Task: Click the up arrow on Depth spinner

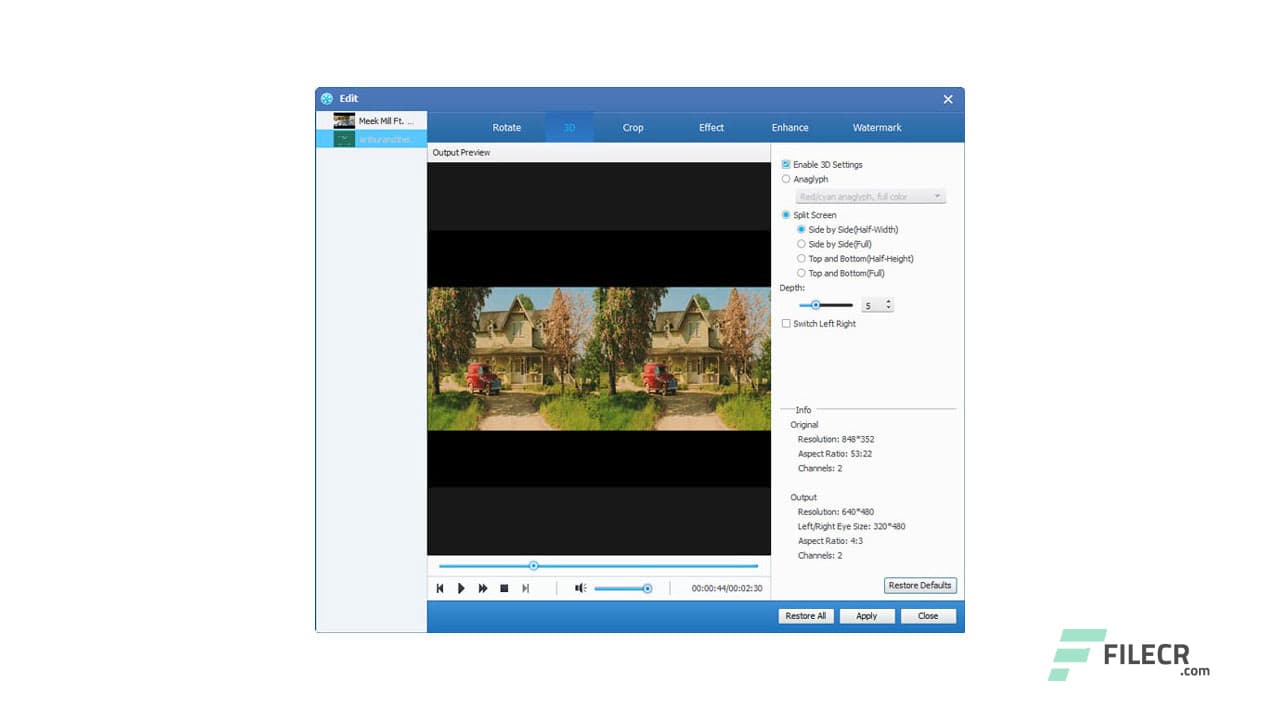Action: (x=890, y=301)
